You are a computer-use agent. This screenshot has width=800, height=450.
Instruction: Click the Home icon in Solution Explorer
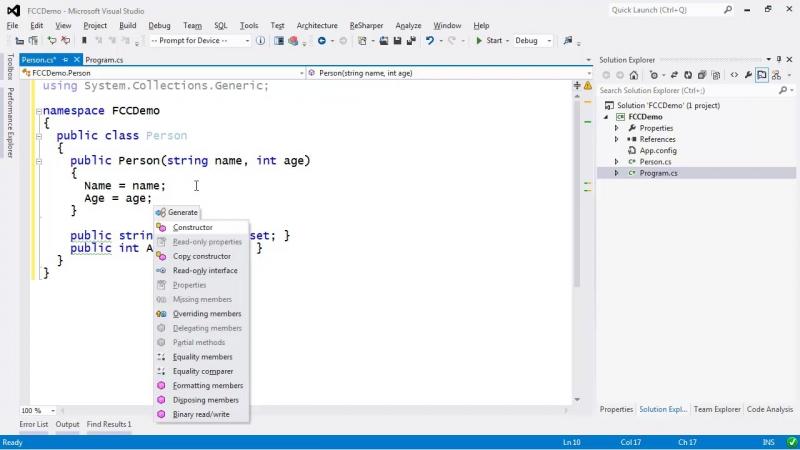[x=634, y=75]
